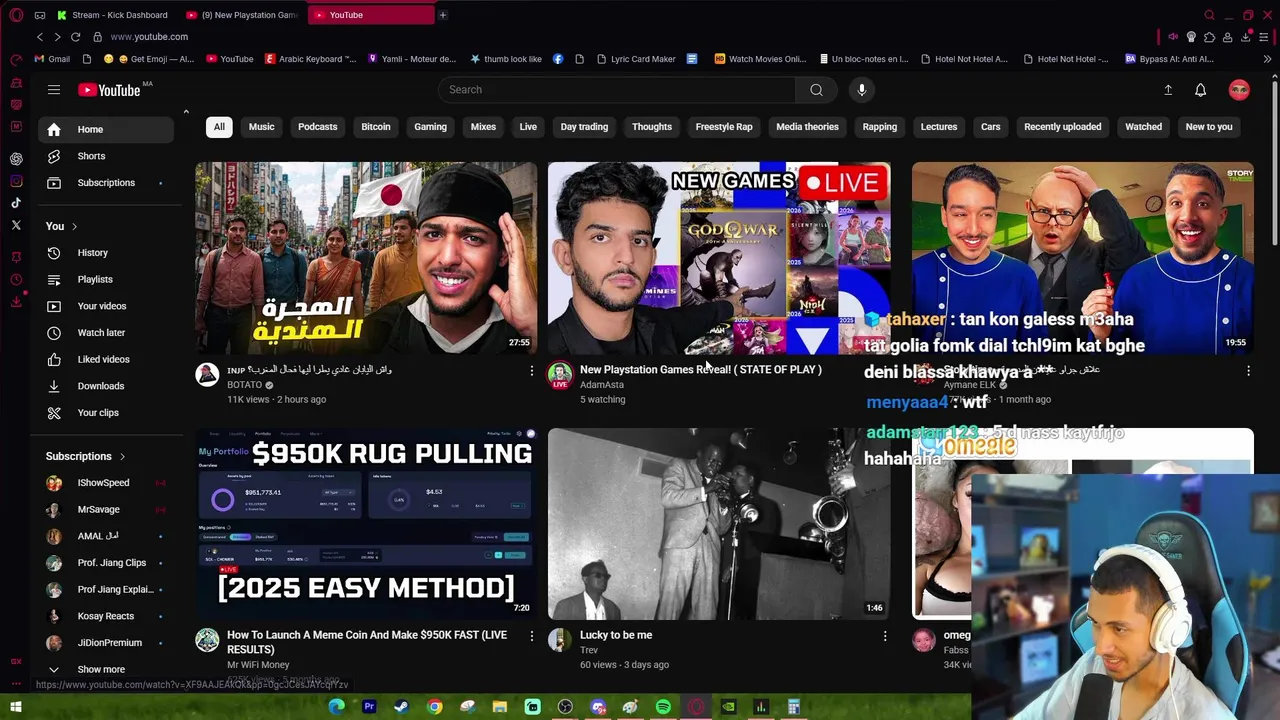1280x720 pixels.
Task: Open the Mr WiFi Money channel link
Action: point(258,665)
